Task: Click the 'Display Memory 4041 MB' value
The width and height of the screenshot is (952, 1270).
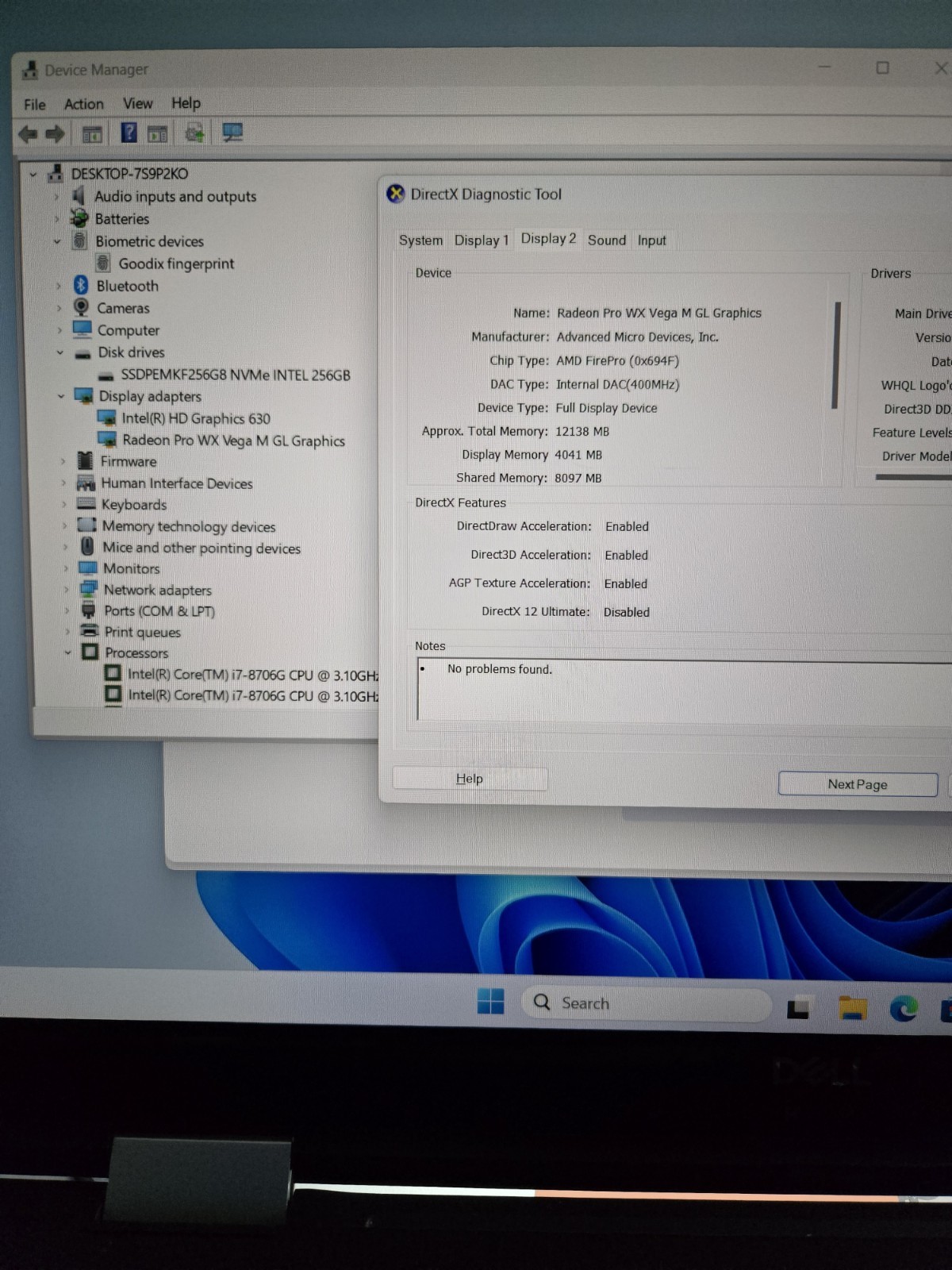Action: tap(578, 455)
